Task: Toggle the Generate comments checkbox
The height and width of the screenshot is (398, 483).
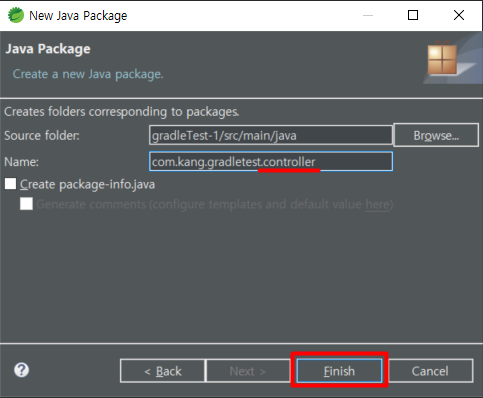Action: click(x=26, y=204)
